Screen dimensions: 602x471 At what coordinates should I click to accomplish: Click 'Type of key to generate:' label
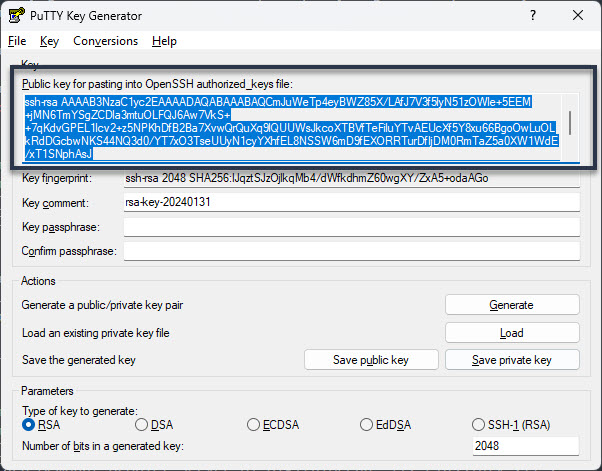point(80,411)
